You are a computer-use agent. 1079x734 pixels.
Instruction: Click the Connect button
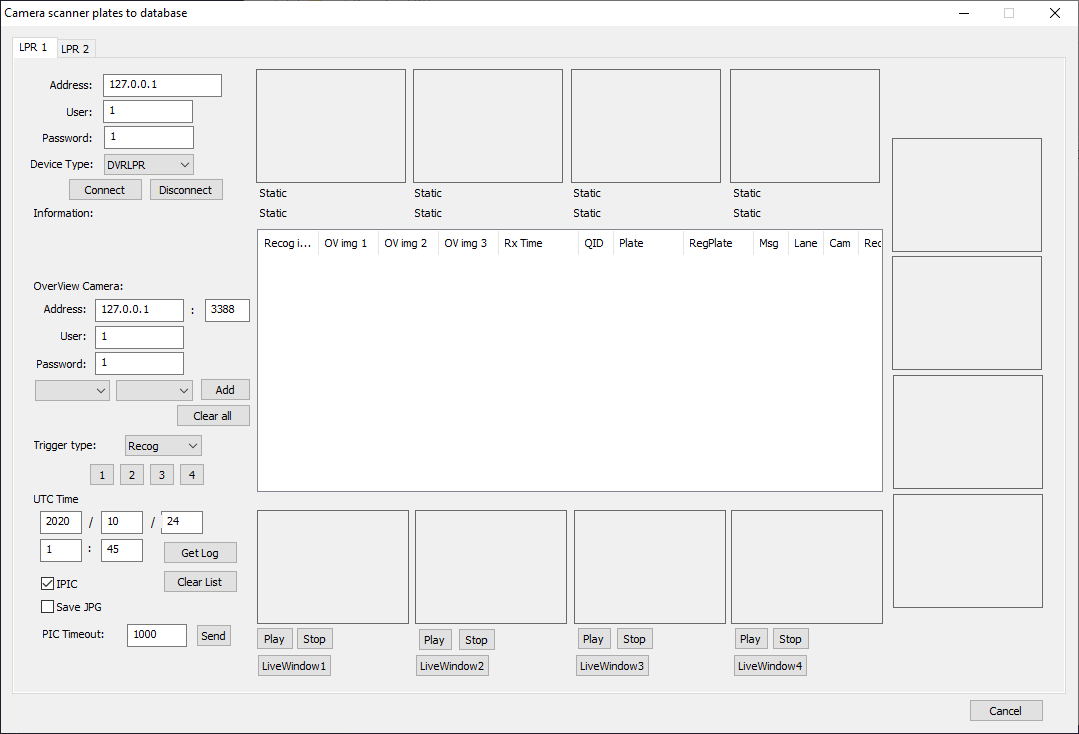[105, 190]
